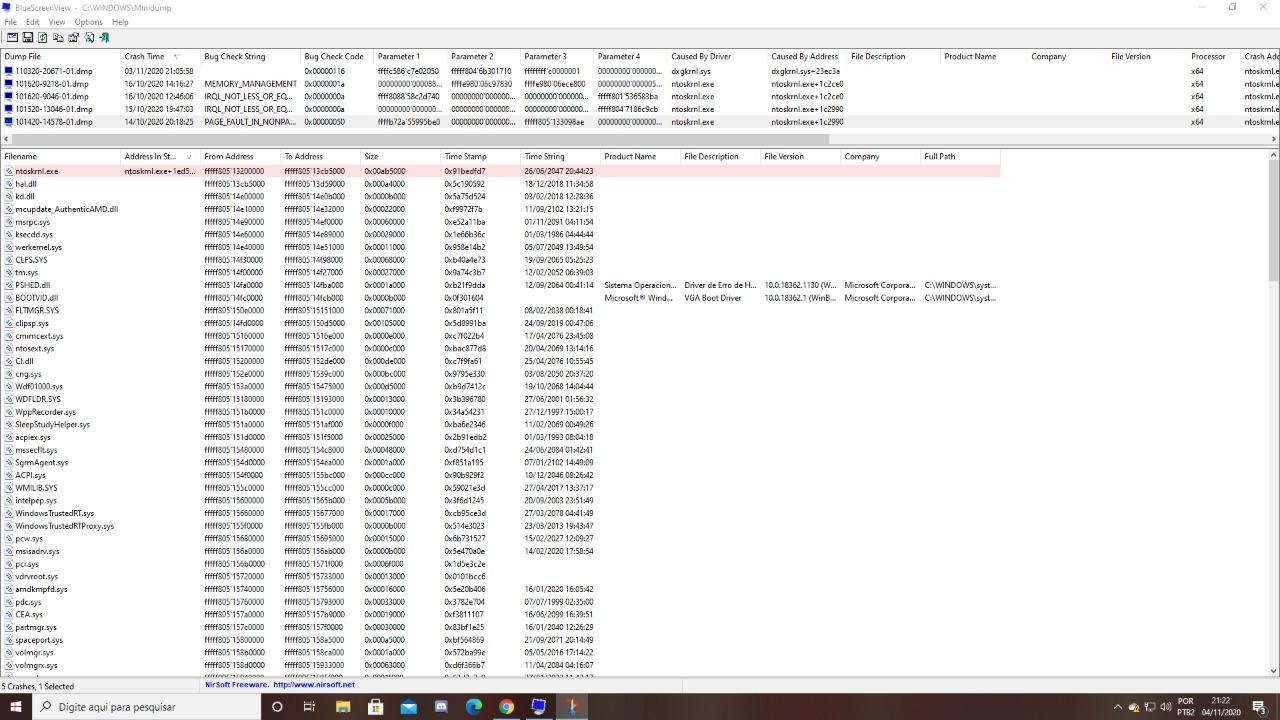Click the hal.dll driver row icon

tap(9, 184)
